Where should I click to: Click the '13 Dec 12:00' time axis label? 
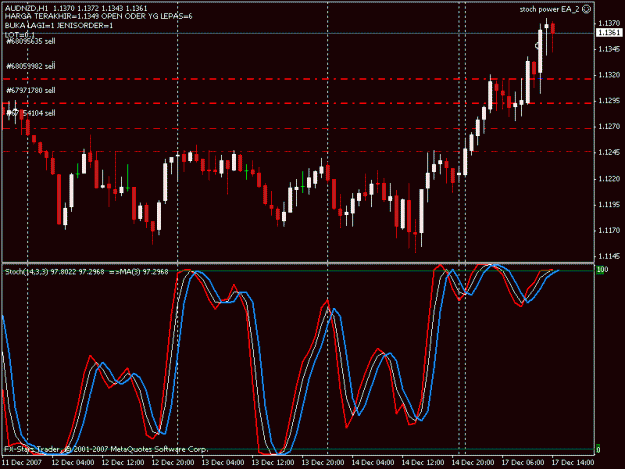point(273,463)
